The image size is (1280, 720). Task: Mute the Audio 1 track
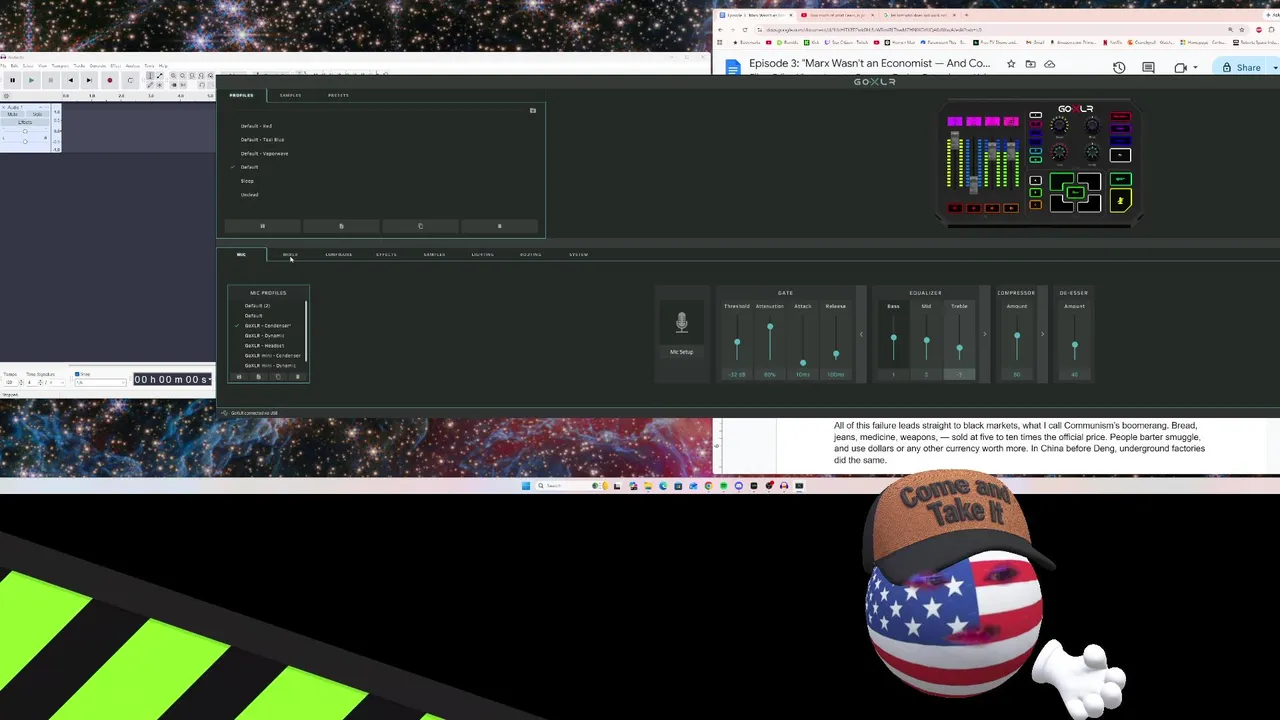point(13,114)
